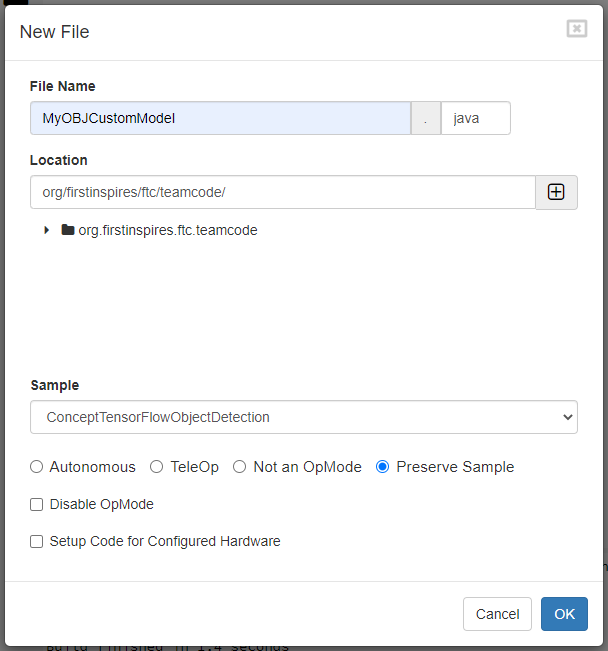The width and height of the screenshot is (608, 651).
Task: Open the Sample dropdown list
Action: click(304, 417)
